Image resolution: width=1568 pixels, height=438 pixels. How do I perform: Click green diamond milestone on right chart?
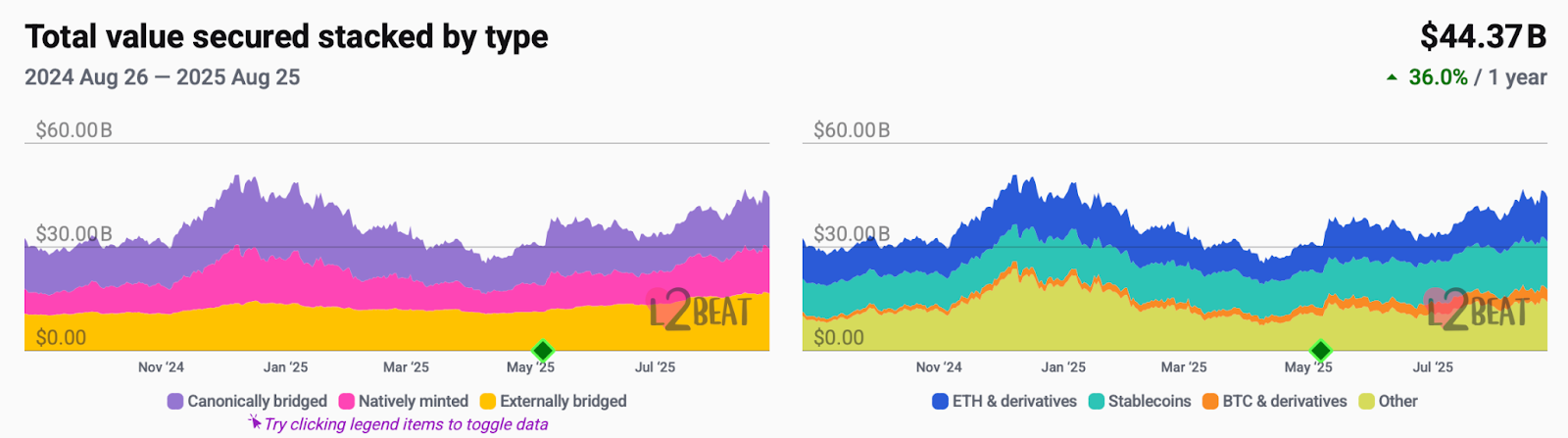[1321, 350]
